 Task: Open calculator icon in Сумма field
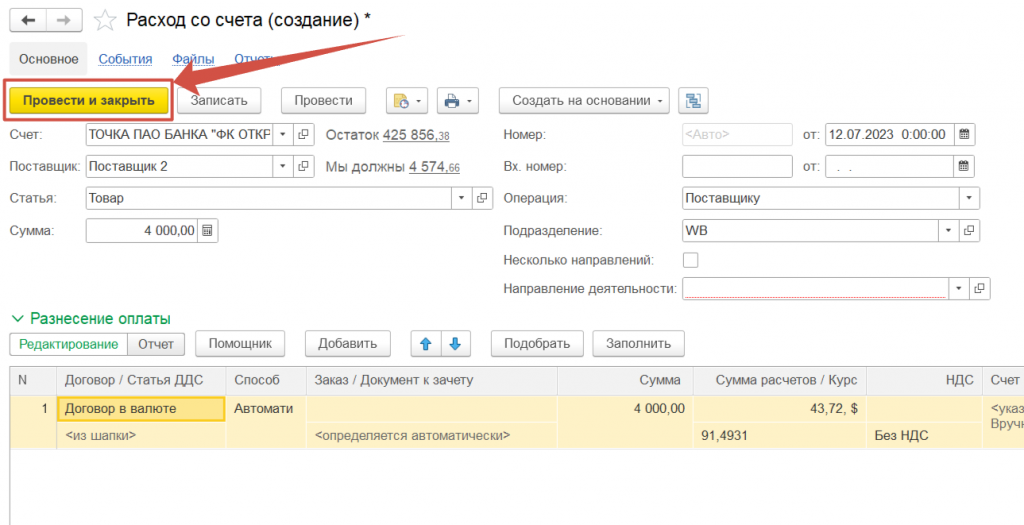(208, 231)
